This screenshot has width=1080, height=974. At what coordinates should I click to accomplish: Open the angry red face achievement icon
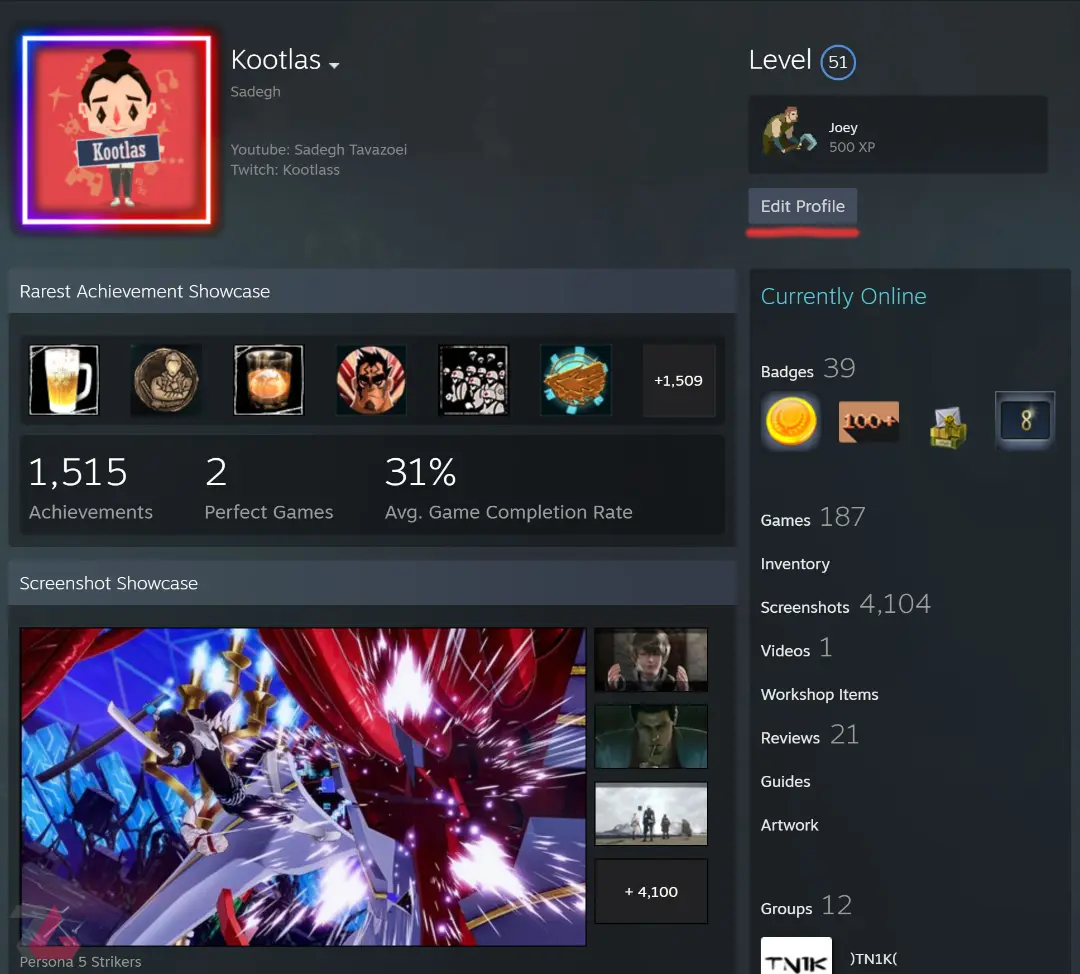pos(371,380)
